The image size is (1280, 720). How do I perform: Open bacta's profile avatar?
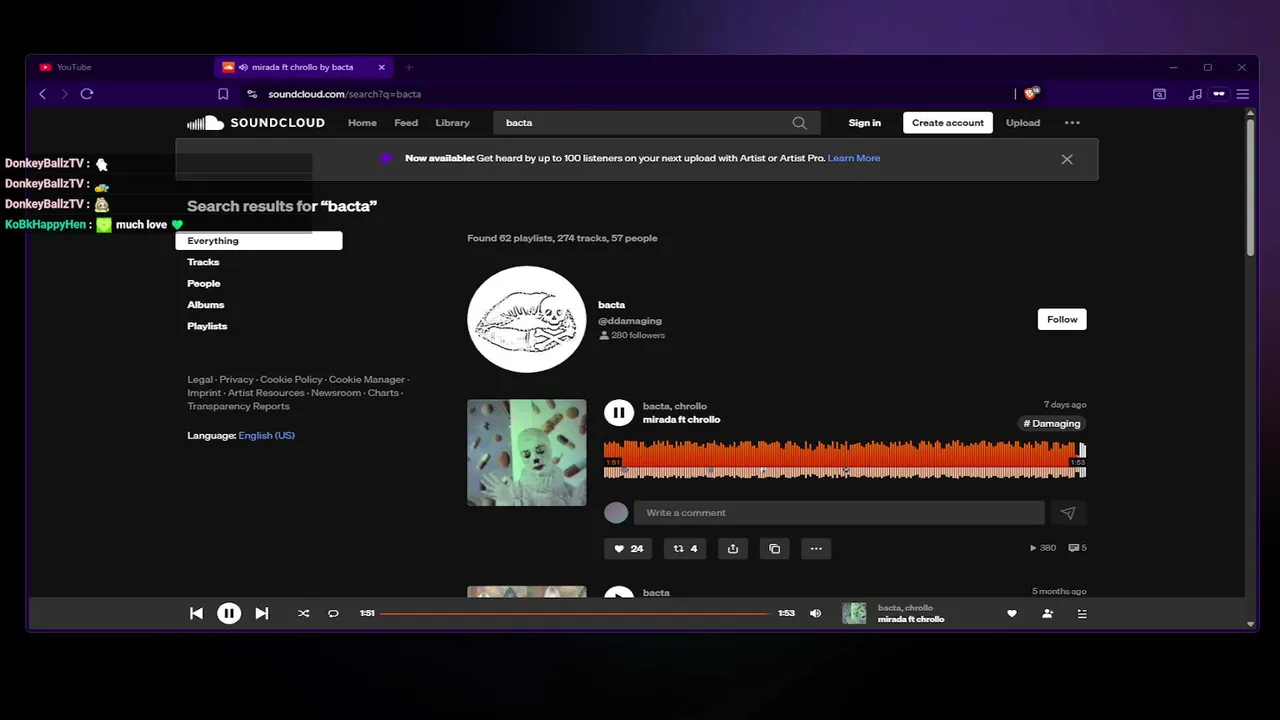coord(527,319)
